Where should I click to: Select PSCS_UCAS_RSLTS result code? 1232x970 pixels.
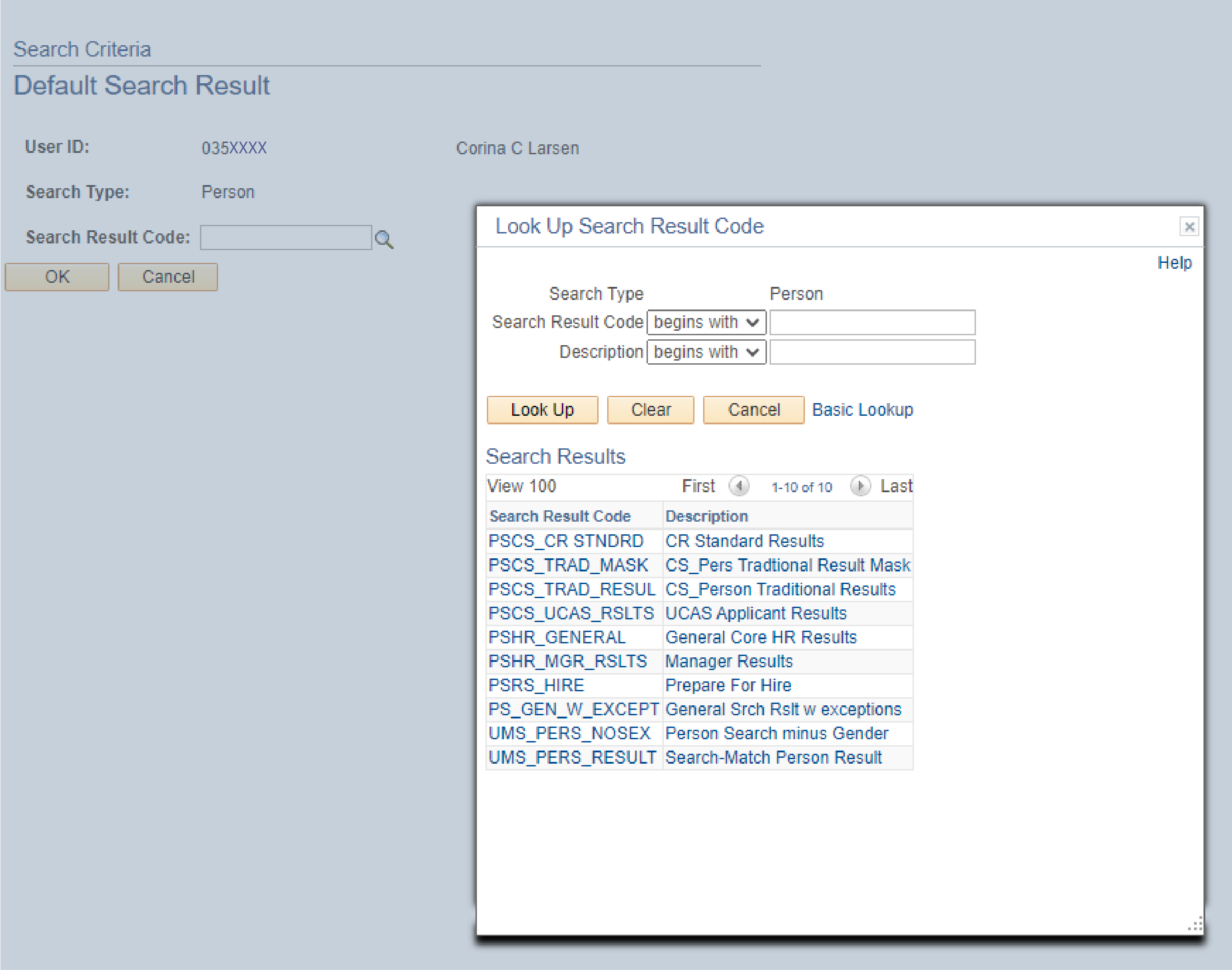coord(571,613)
